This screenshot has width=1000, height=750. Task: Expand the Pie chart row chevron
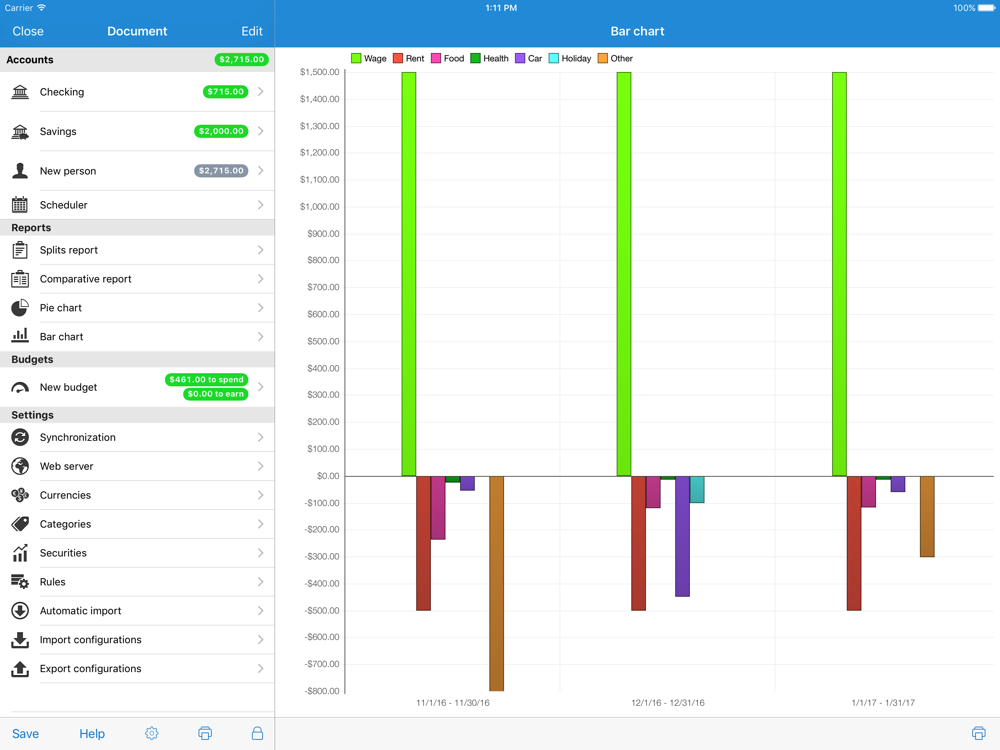coord(261,307)
